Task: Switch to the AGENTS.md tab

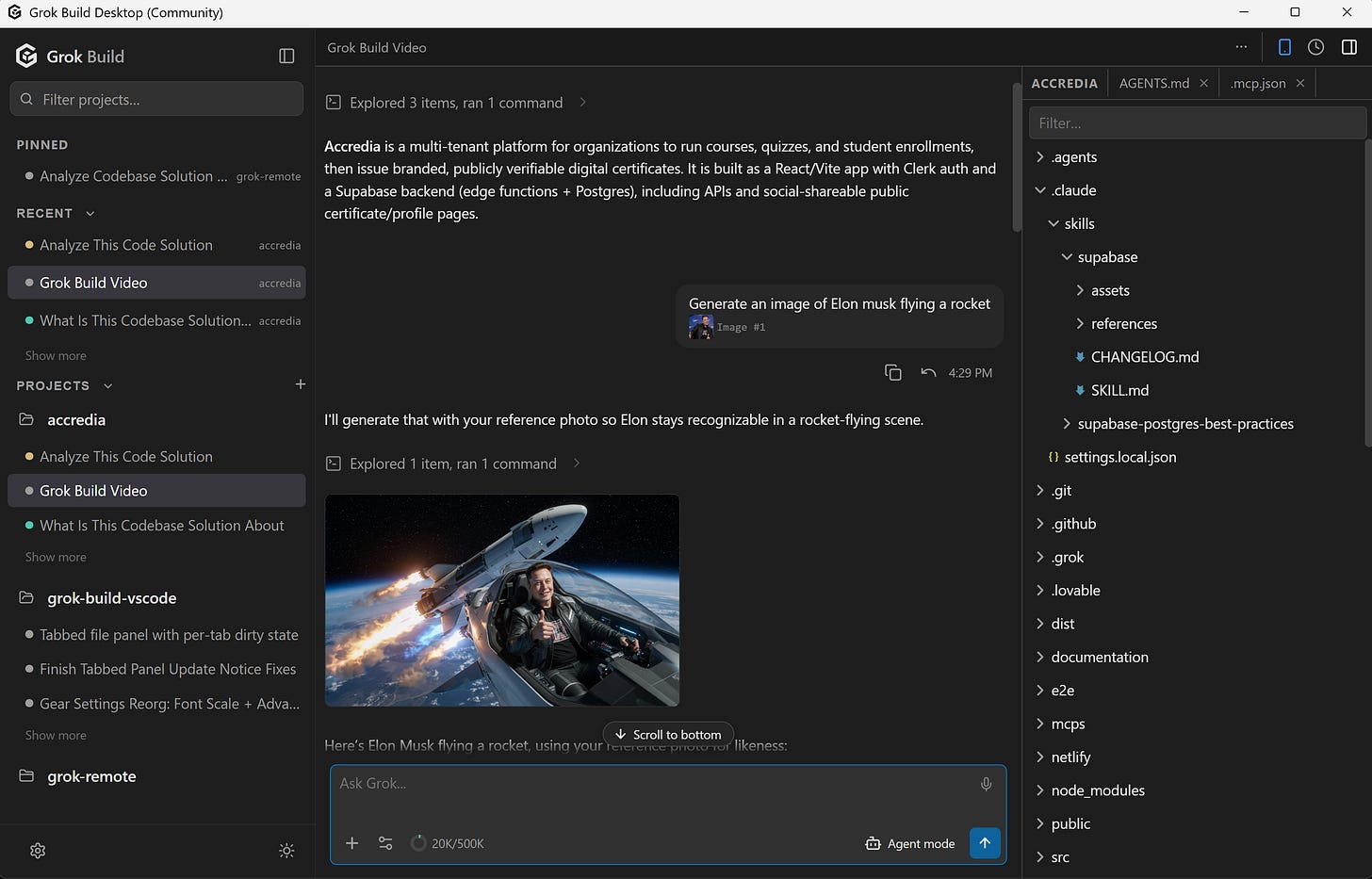Action: tap(1154, 83)
